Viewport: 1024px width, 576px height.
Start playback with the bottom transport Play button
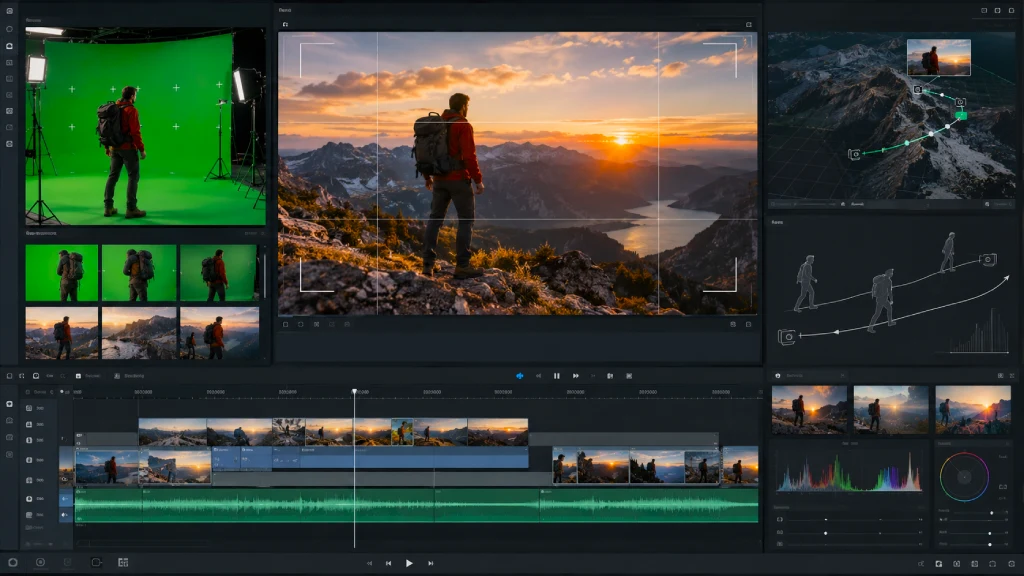point(409,563)
